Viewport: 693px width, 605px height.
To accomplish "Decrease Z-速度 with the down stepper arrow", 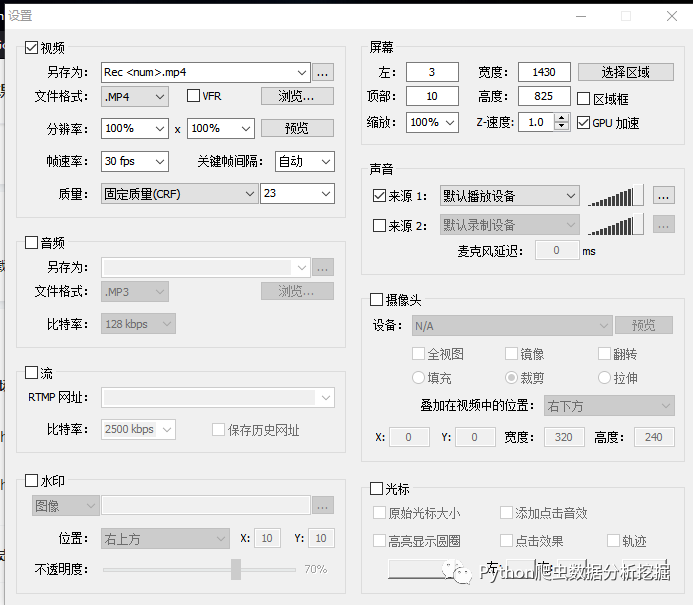I will click(561, 127).
